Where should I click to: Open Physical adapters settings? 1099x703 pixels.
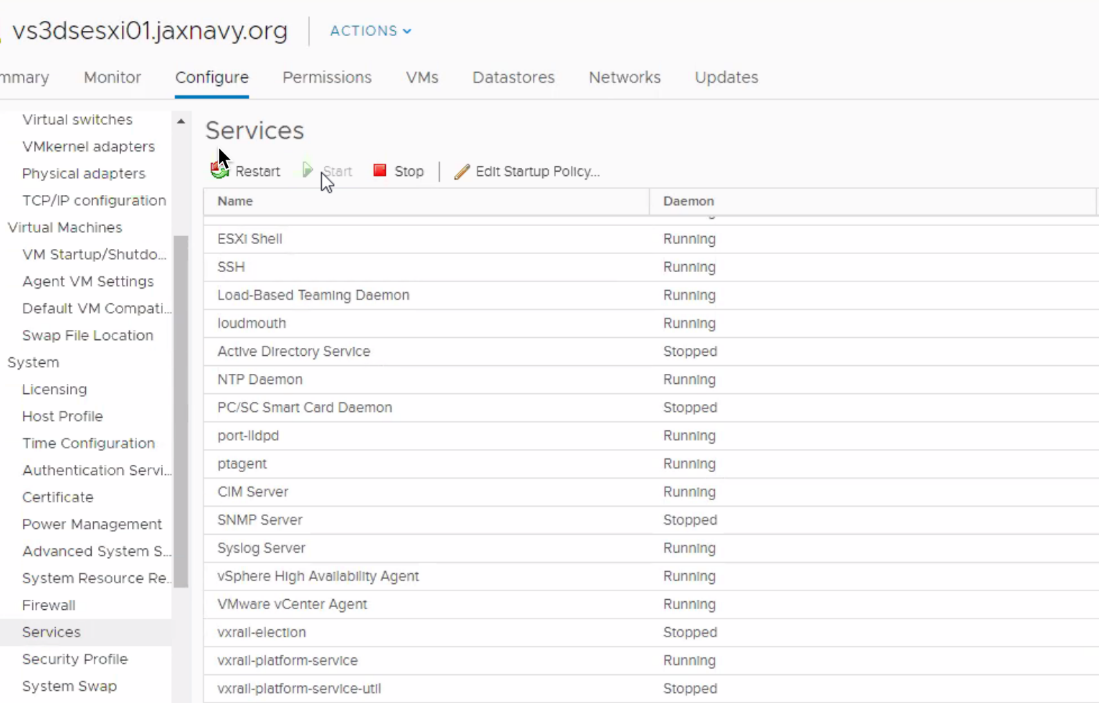click(83, 173)
